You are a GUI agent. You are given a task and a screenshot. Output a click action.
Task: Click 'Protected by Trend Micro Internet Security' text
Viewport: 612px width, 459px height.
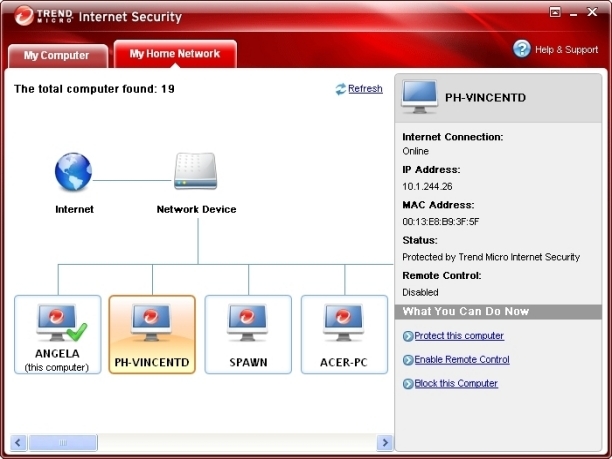point(491,257)
